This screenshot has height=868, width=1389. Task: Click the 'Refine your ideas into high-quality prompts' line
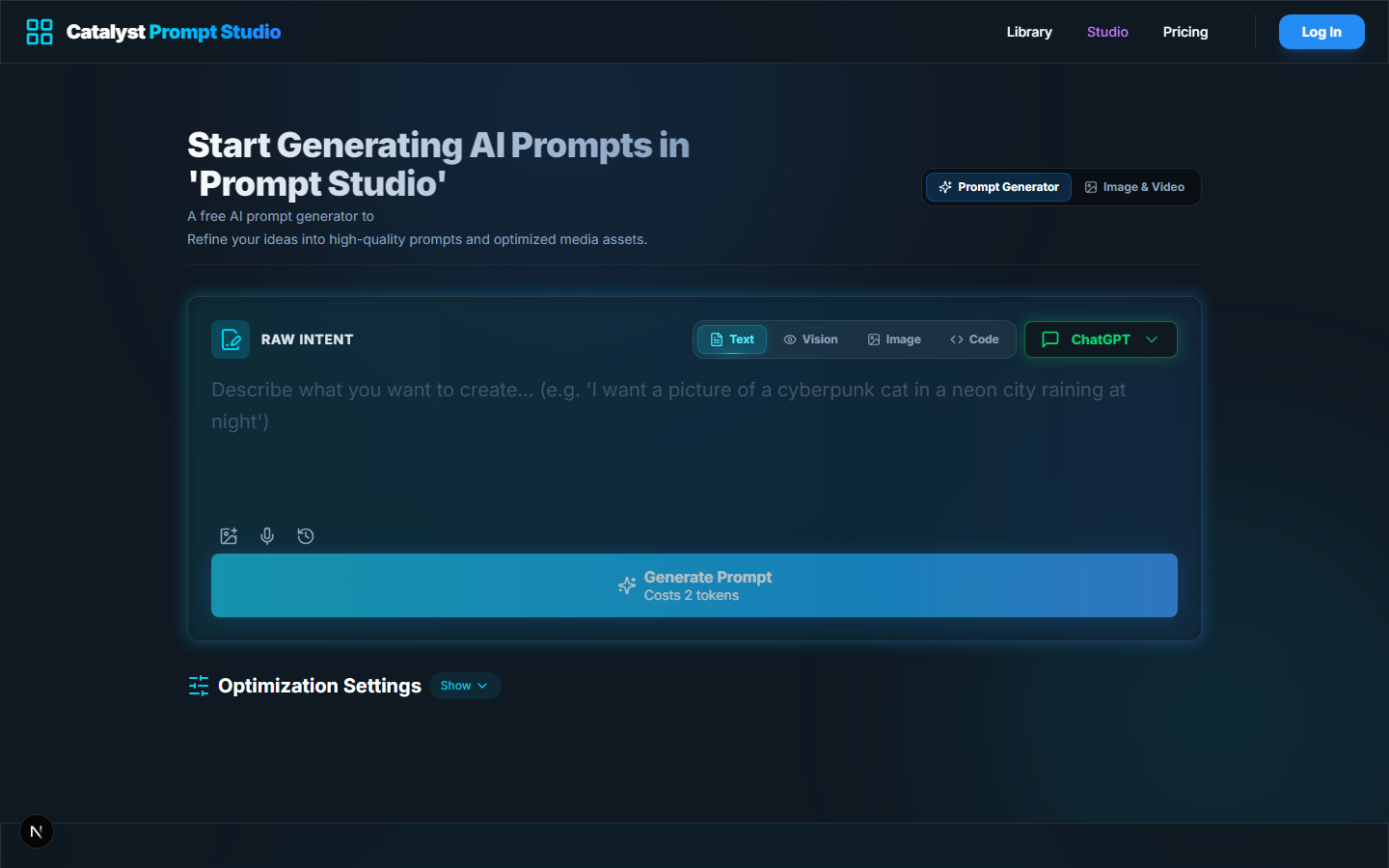[417, 239]
